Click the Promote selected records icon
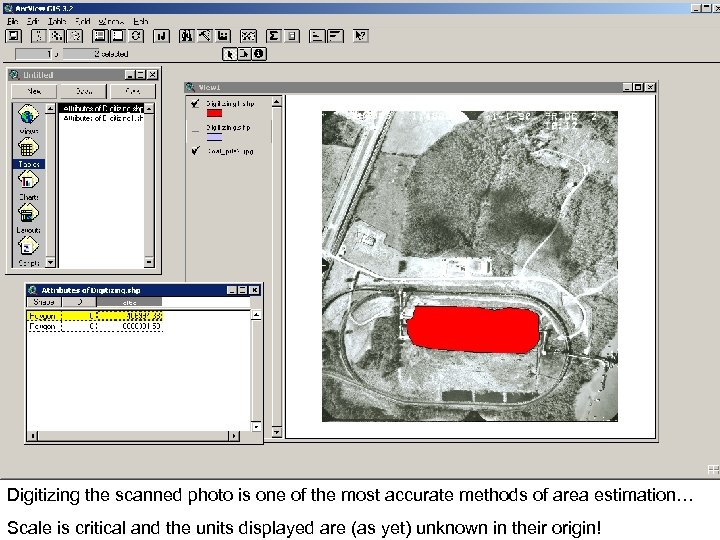The height and width of the screenshot is (540, 720). coord(223,36)
